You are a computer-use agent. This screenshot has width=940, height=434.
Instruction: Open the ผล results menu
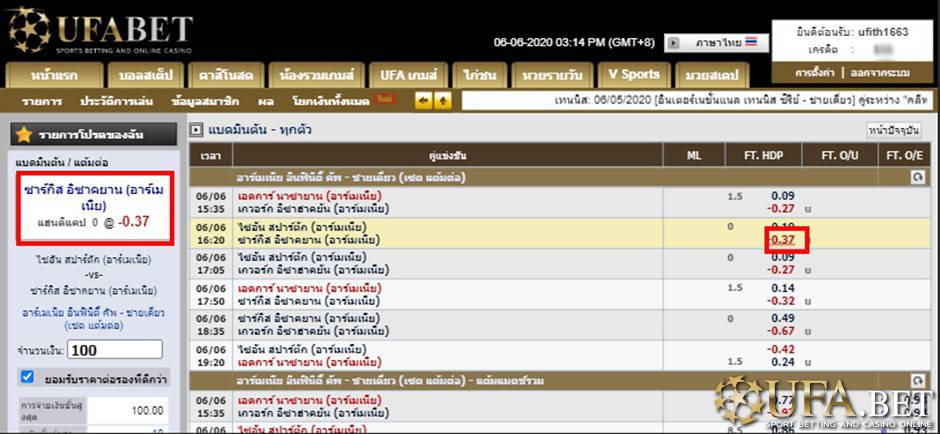[266, 101]
